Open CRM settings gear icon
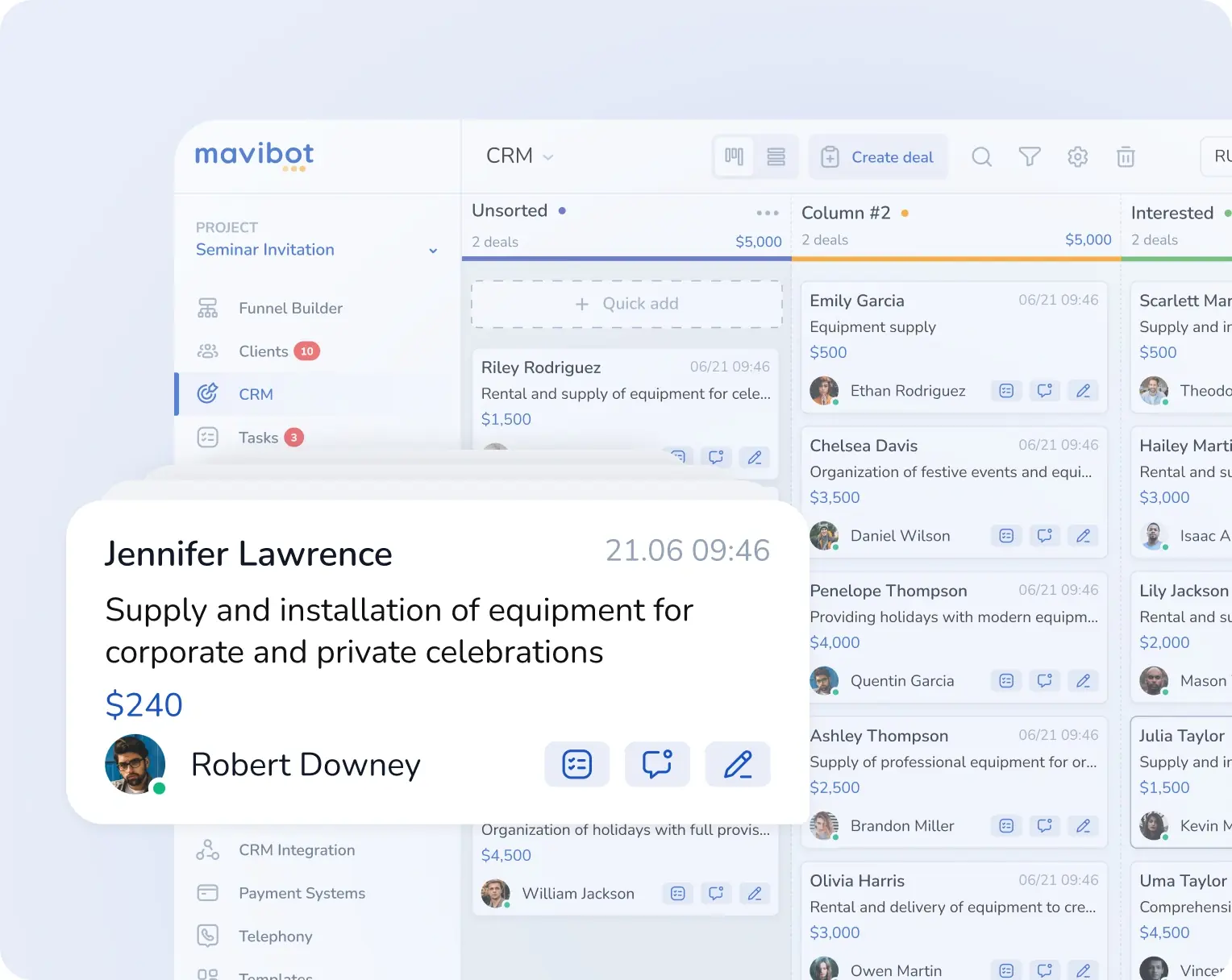Viewport: 1232px width, 980px height. point(1078,156)
